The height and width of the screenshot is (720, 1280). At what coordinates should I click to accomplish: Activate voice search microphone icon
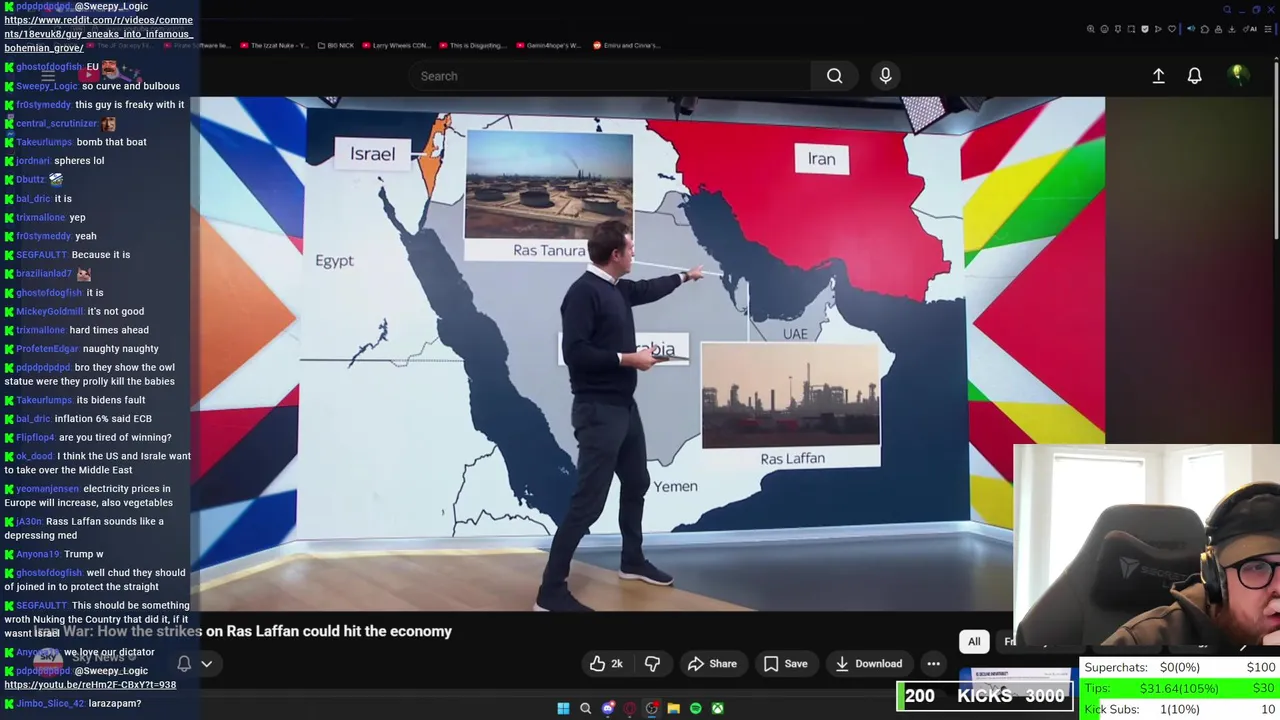coord(885,76)
